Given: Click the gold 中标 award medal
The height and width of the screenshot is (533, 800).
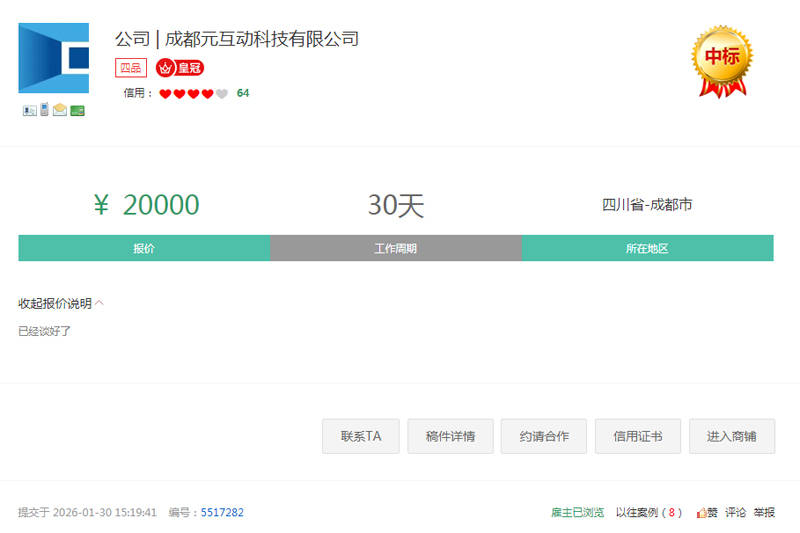Looking at the screenshot, I should [722, 59].
